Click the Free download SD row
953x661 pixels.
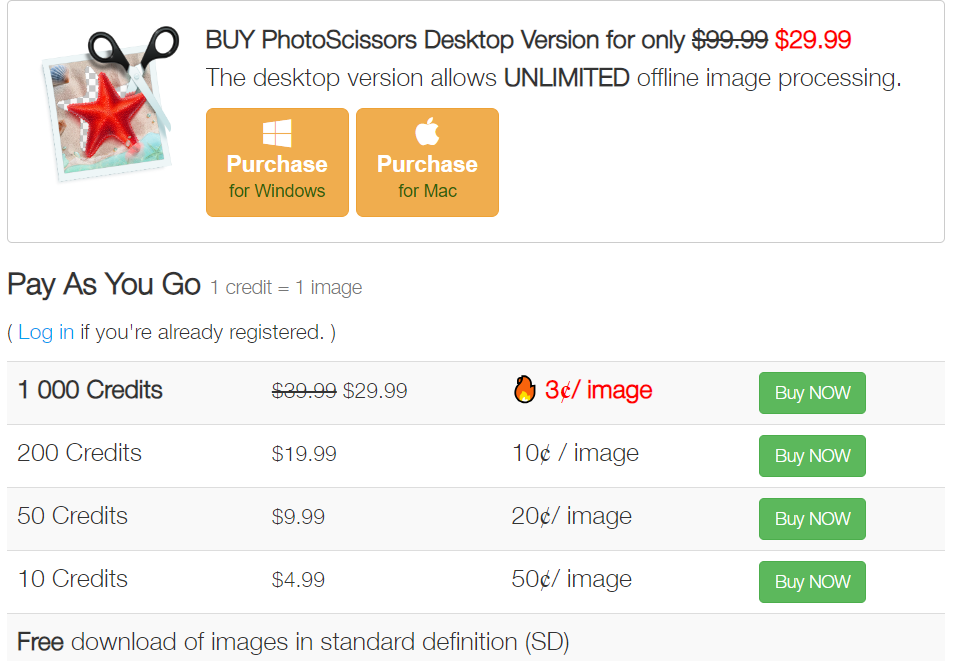click(293, 641)
